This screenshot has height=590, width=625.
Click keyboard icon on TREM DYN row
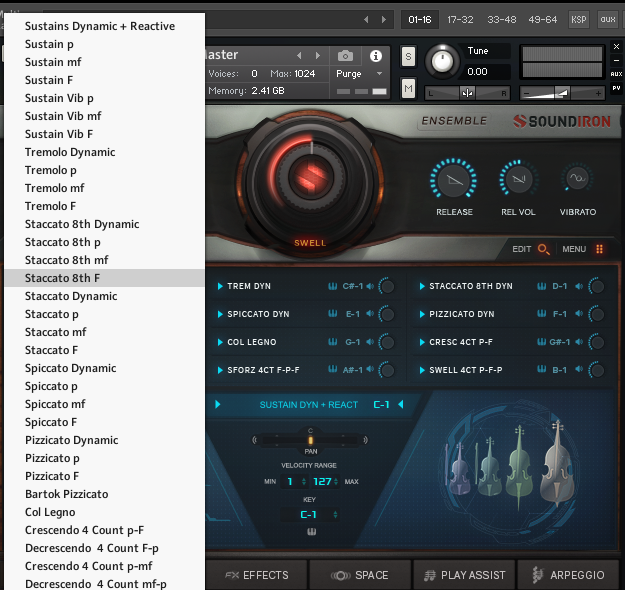coord(332,286)
